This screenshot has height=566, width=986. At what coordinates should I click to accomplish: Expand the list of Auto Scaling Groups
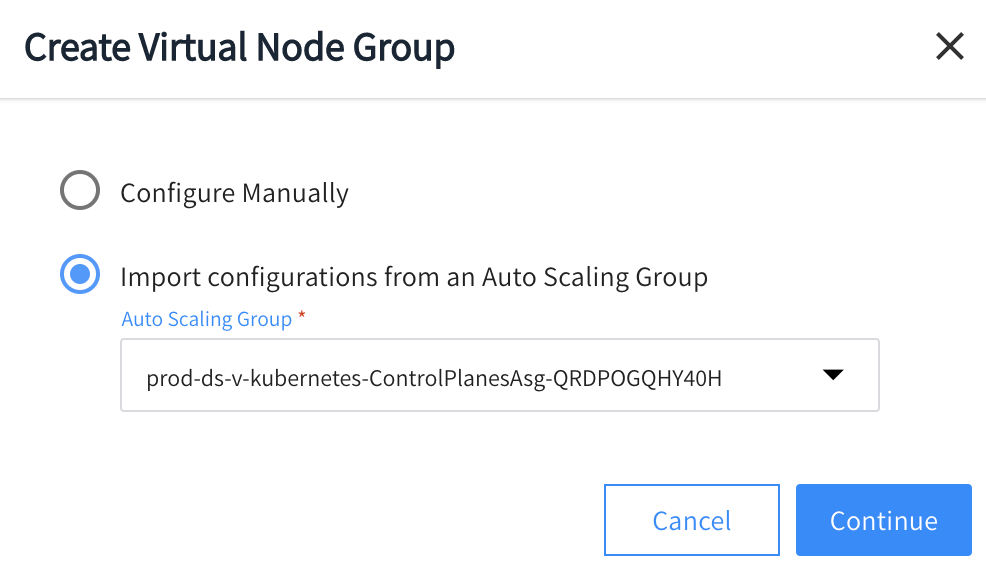[832, 375]
